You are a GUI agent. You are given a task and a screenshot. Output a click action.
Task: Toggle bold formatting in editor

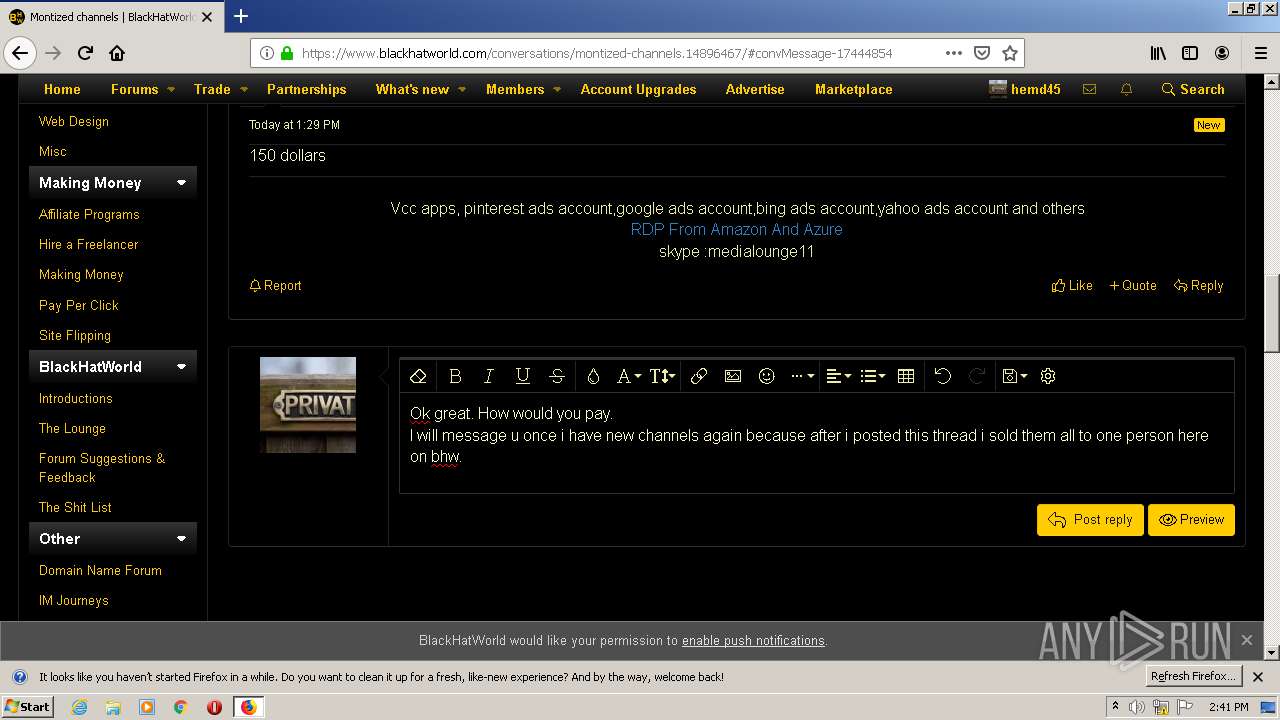(x=455, y=376)
